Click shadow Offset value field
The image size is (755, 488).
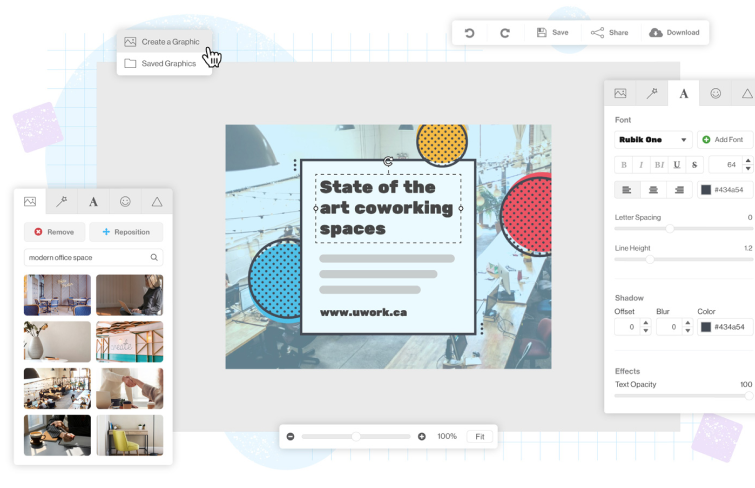pos(628,327)
